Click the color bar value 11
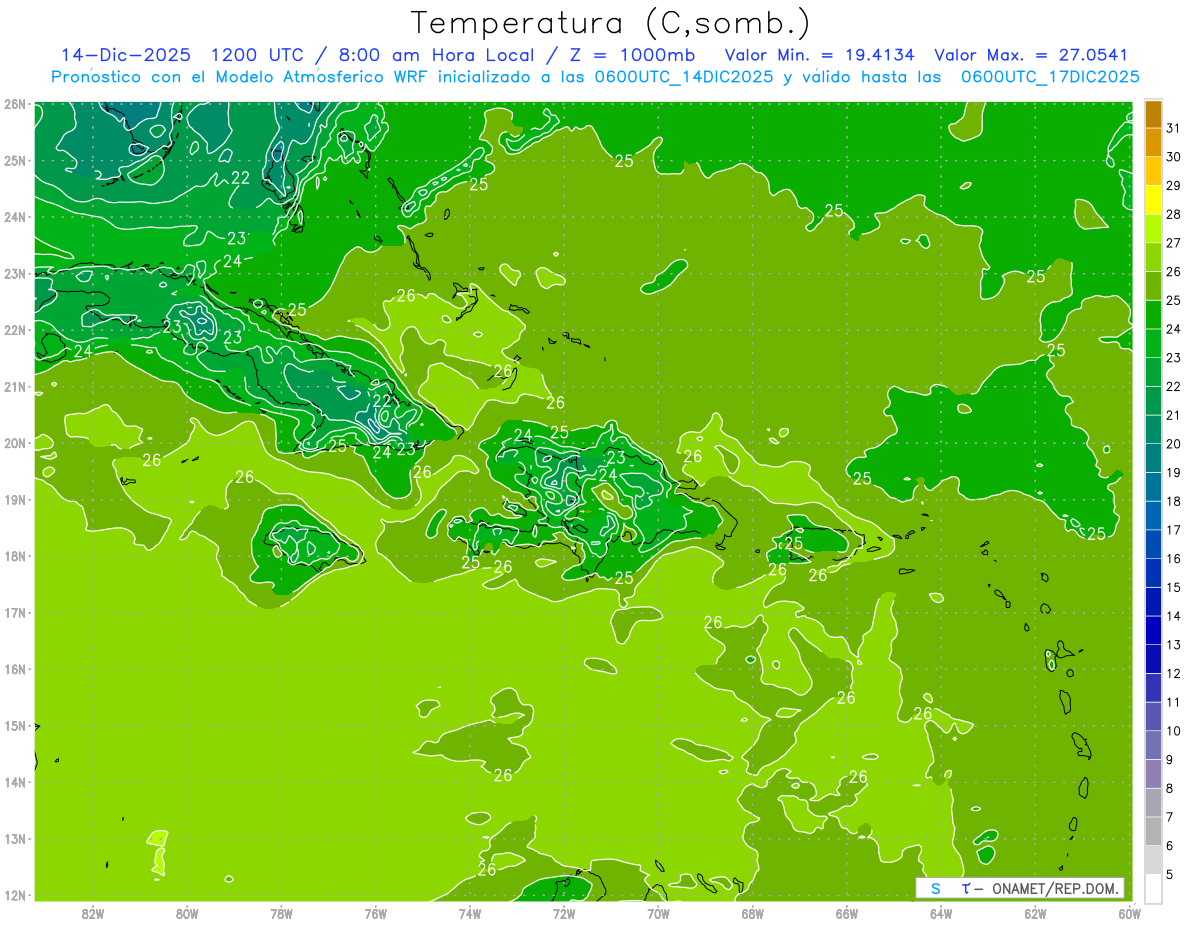This screenshot has width=1200, height=927. click(1174, 702)
